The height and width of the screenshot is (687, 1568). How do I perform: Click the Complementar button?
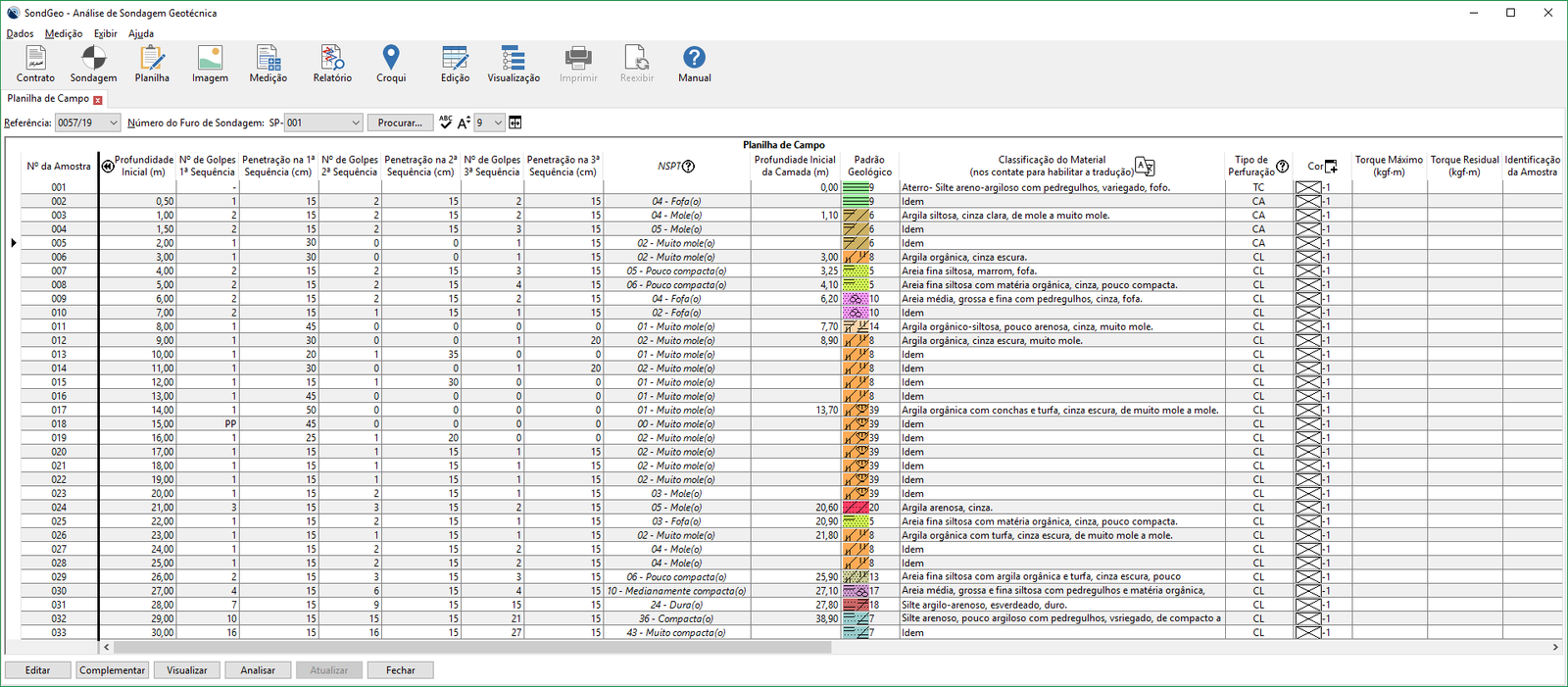113,670
